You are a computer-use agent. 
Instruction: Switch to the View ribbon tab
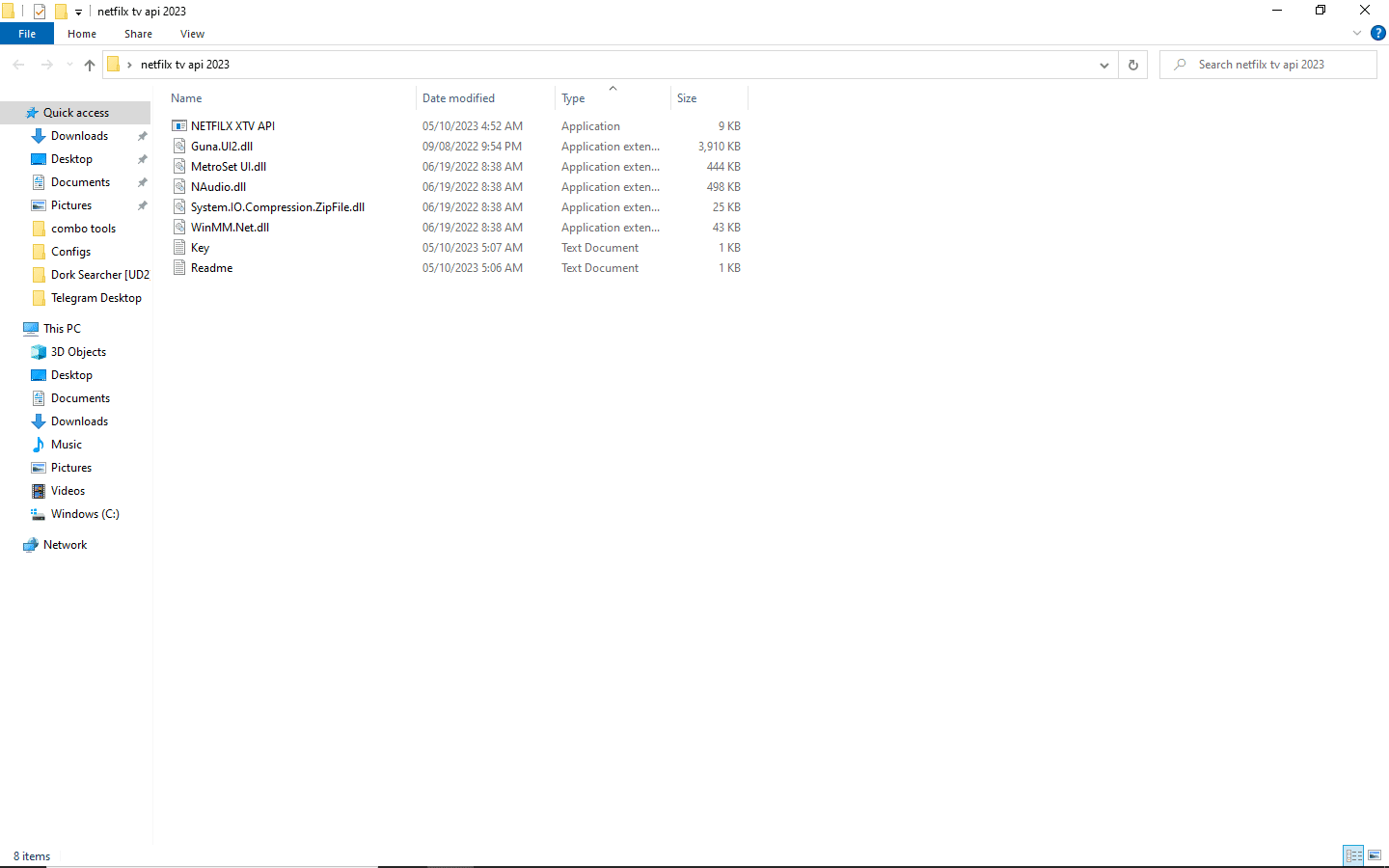tap(192, 34)
